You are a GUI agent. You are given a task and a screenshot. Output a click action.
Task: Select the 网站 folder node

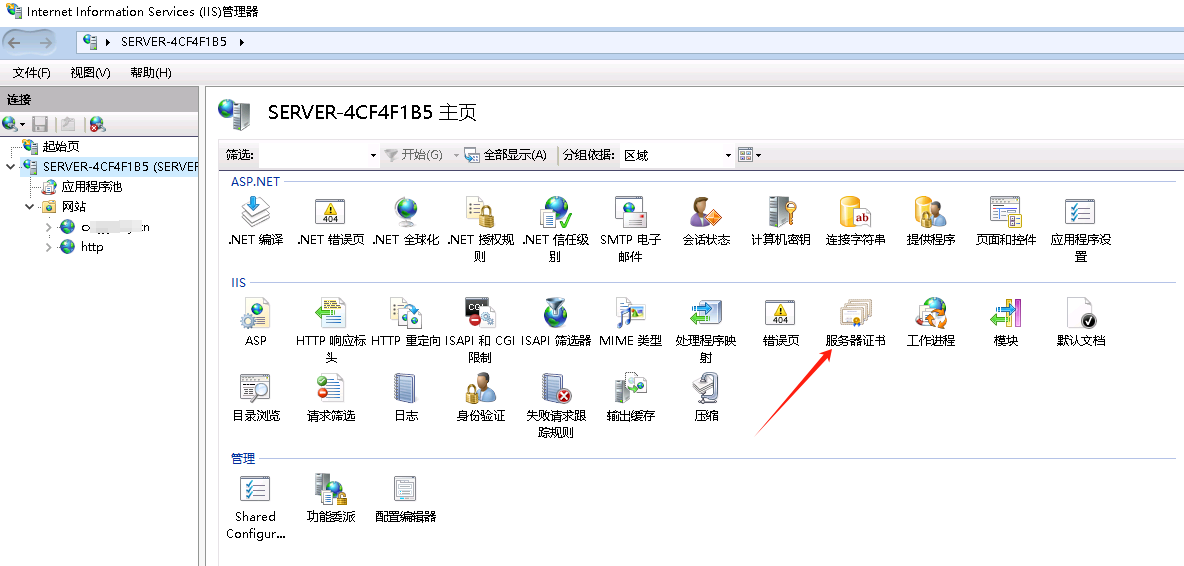(73, 206)
